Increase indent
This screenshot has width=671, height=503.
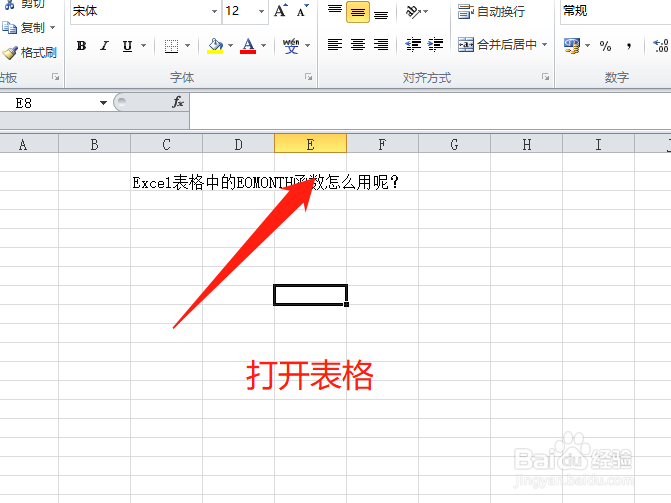435,45
